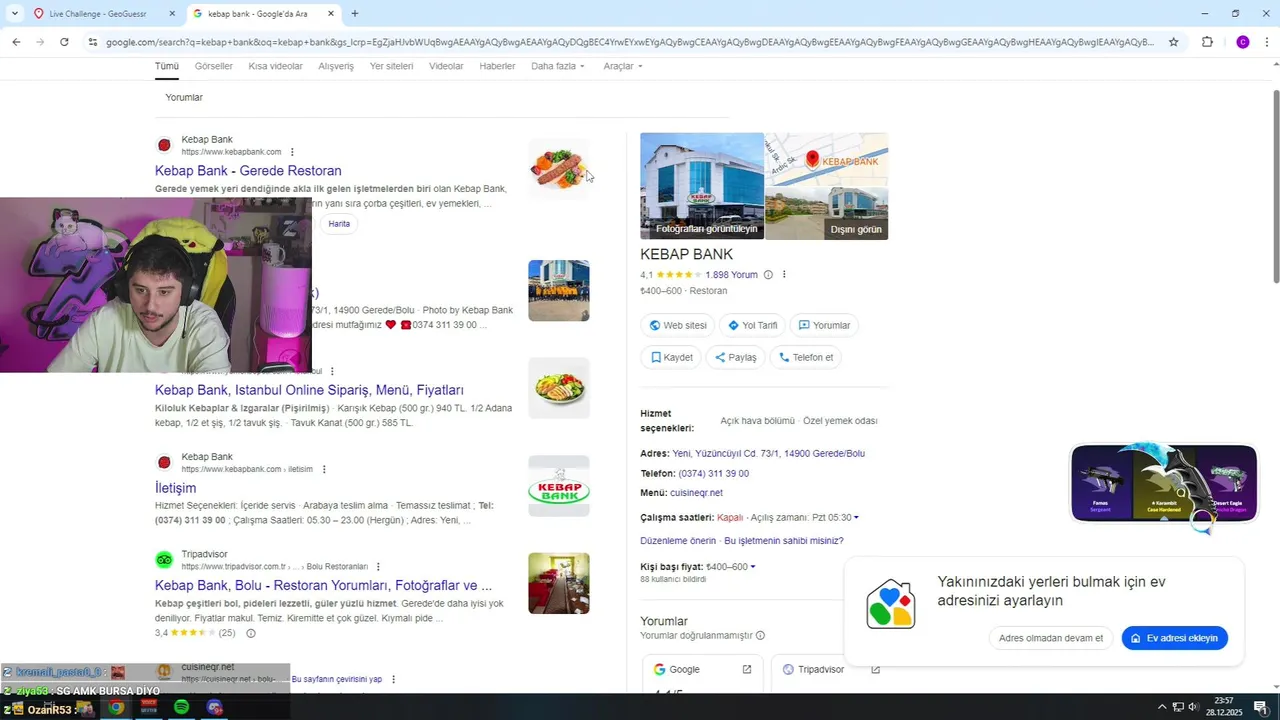Open the browser extensions puzzle icon

point(1207,42)
